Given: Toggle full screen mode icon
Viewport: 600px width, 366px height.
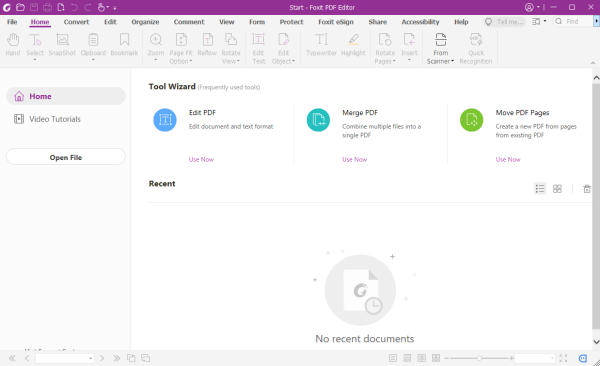Looking at the screenshot, I should (x=563, y=358).
